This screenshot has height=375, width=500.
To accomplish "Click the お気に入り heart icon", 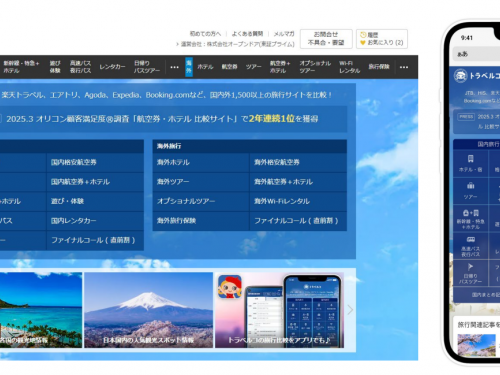I will 363,43.
